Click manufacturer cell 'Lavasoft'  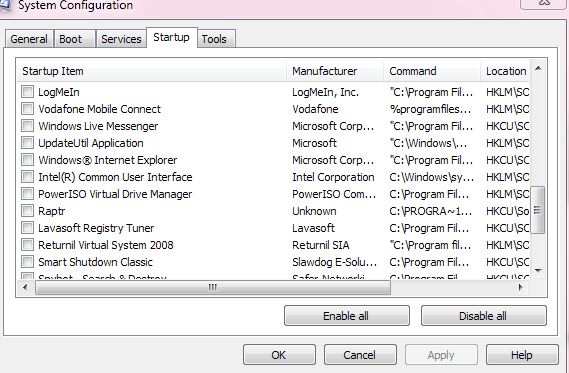tap(314, 229)
